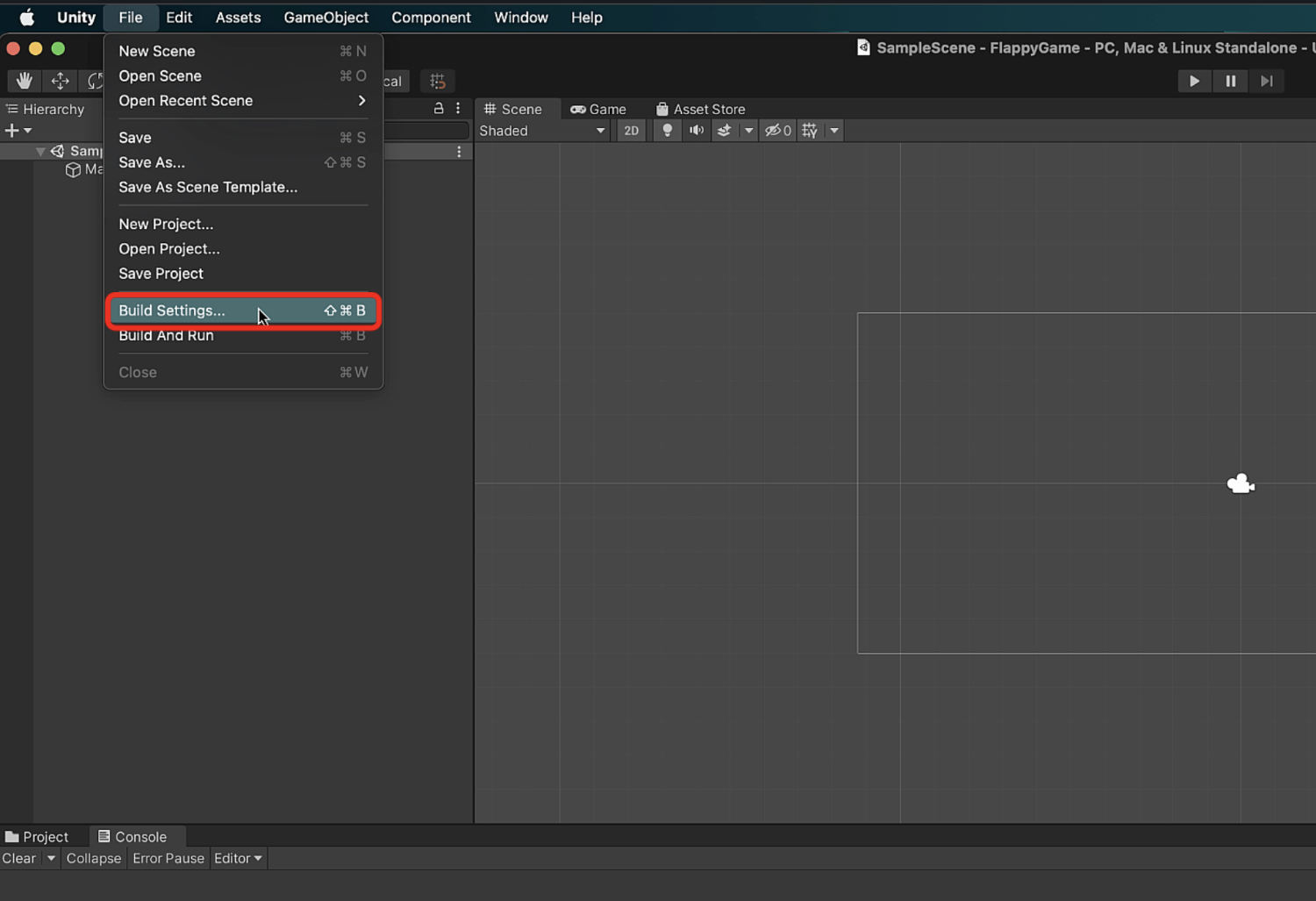
Task: Choose Build And Run menu item
Action: (243, 336)
